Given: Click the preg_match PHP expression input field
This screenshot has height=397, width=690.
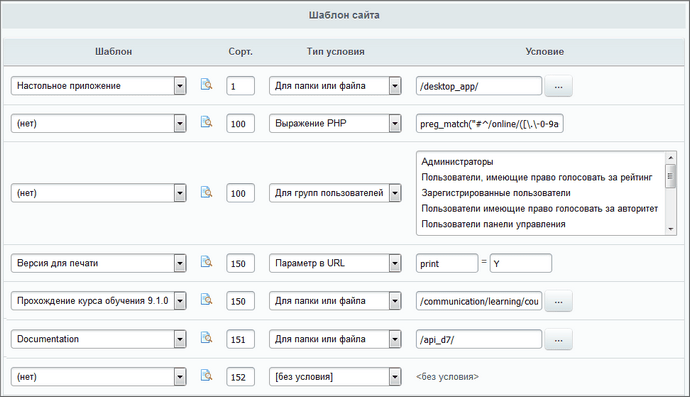Looking at the screenshot, I should click(x=489, y=124).
